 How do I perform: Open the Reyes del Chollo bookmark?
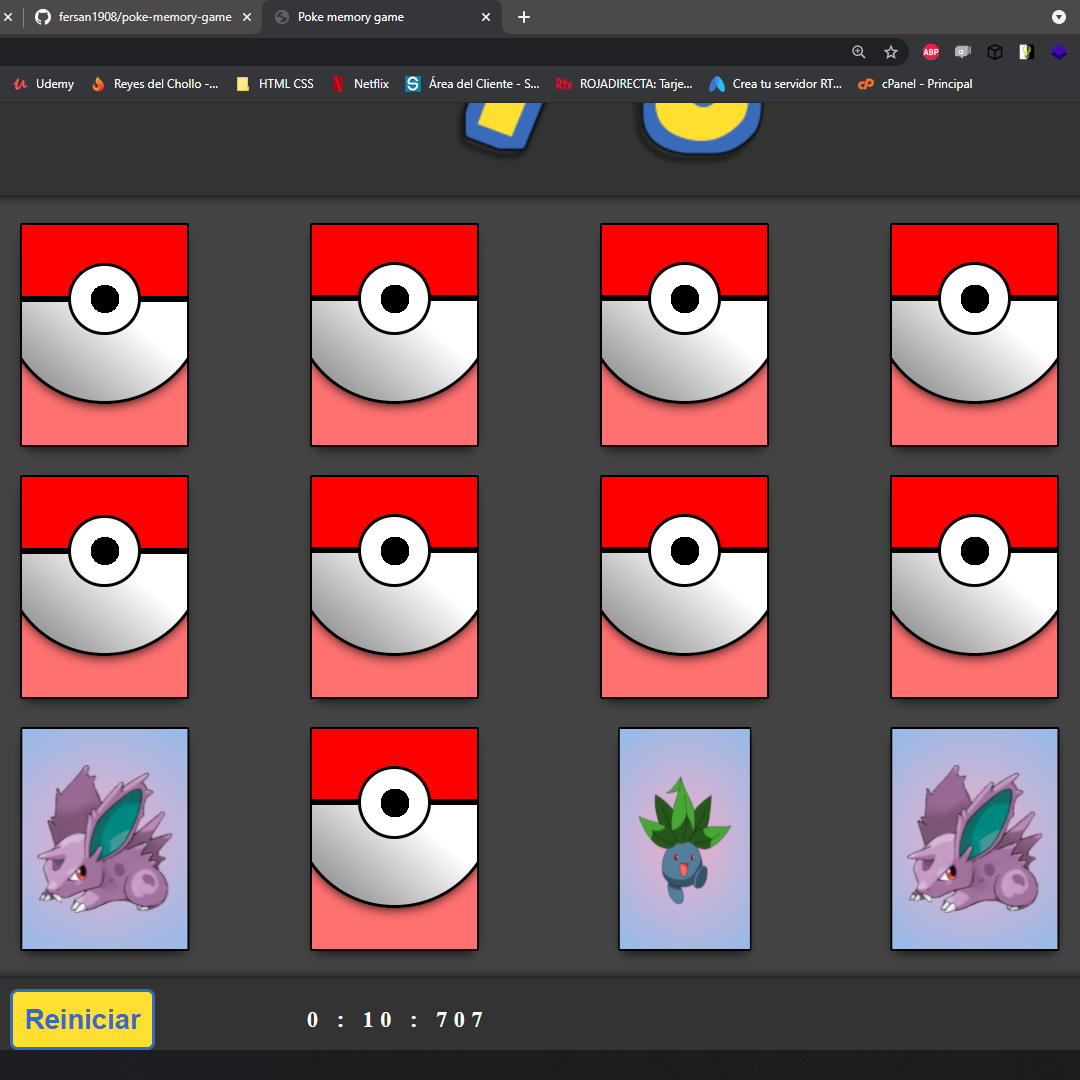pos(155,84)
